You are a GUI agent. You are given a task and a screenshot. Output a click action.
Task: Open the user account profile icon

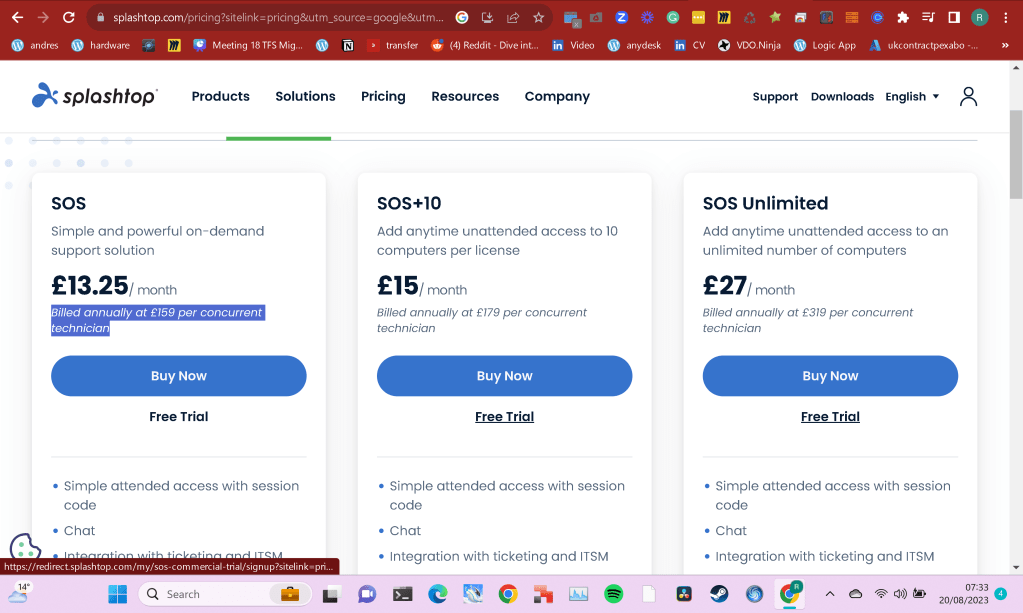click(968, 97)
